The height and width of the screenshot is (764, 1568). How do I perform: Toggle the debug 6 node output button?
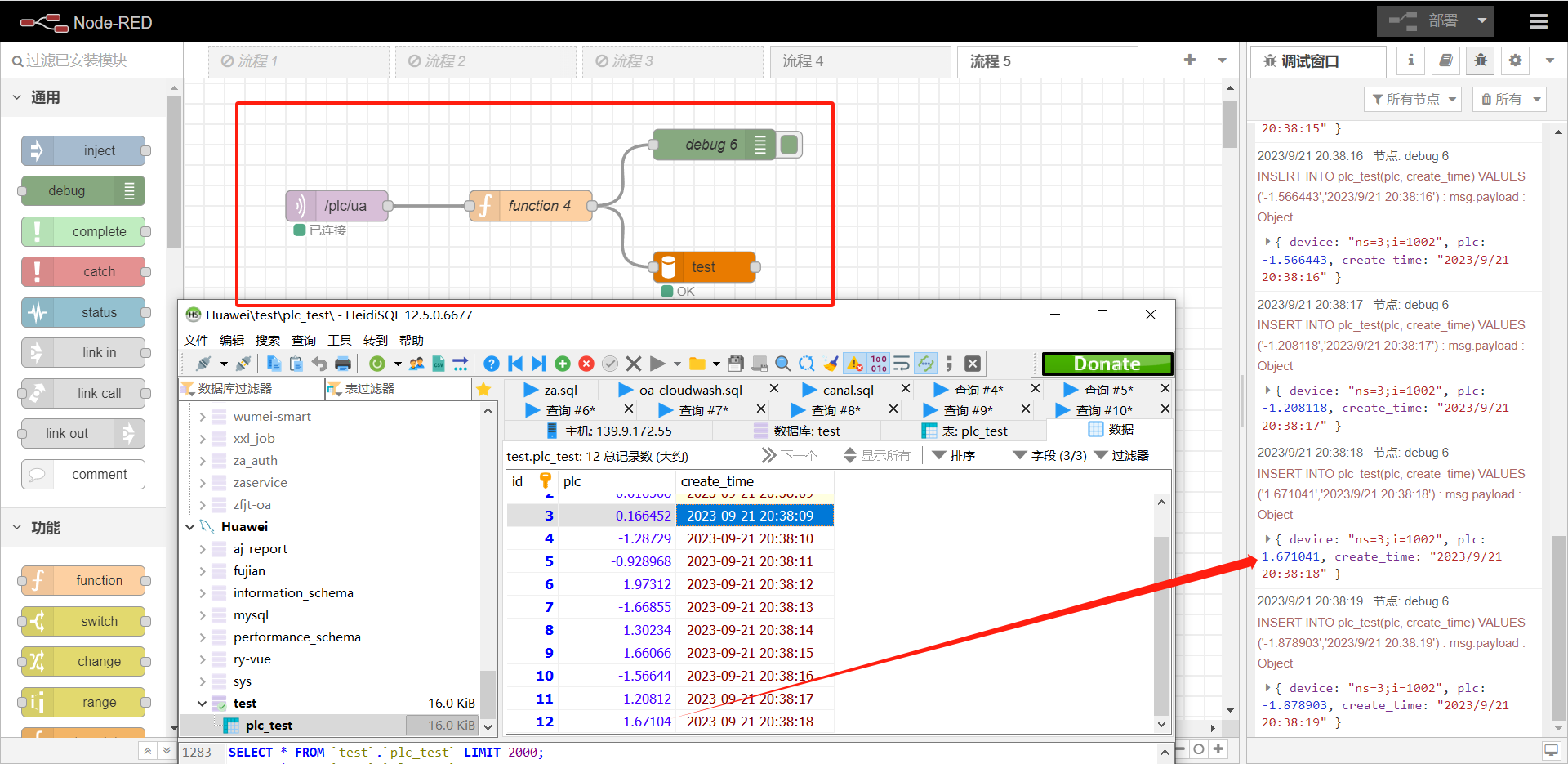pos(789,145)
